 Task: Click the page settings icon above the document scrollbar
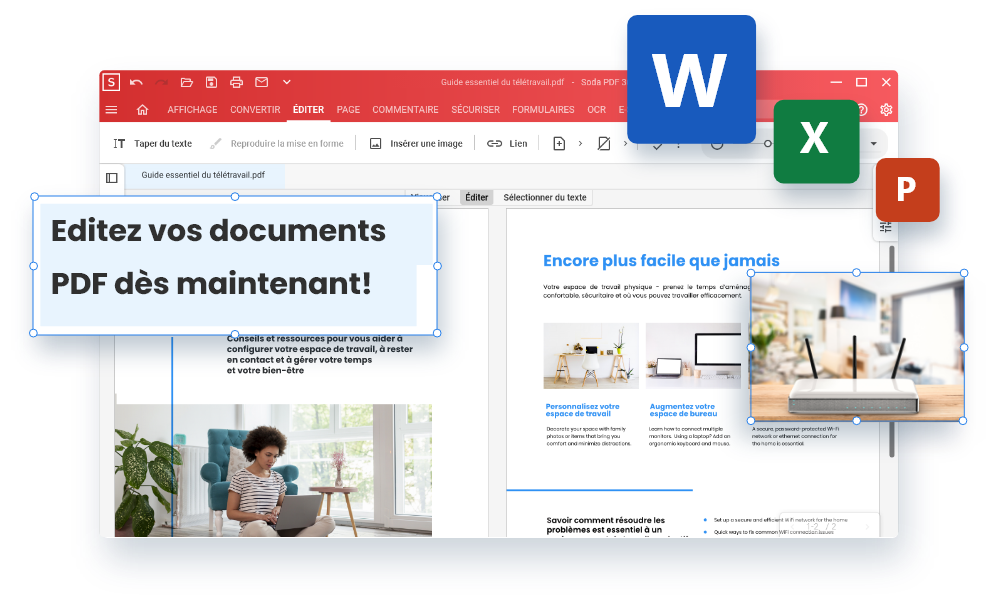(885, 227)
